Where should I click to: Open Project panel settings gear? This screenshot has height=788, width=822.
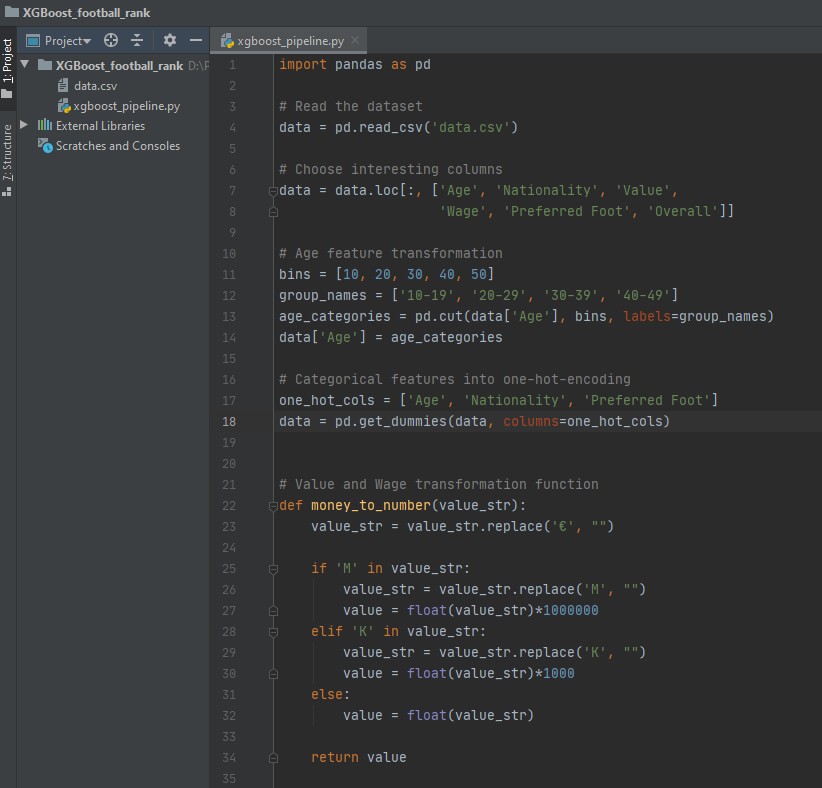pos(169,40)
